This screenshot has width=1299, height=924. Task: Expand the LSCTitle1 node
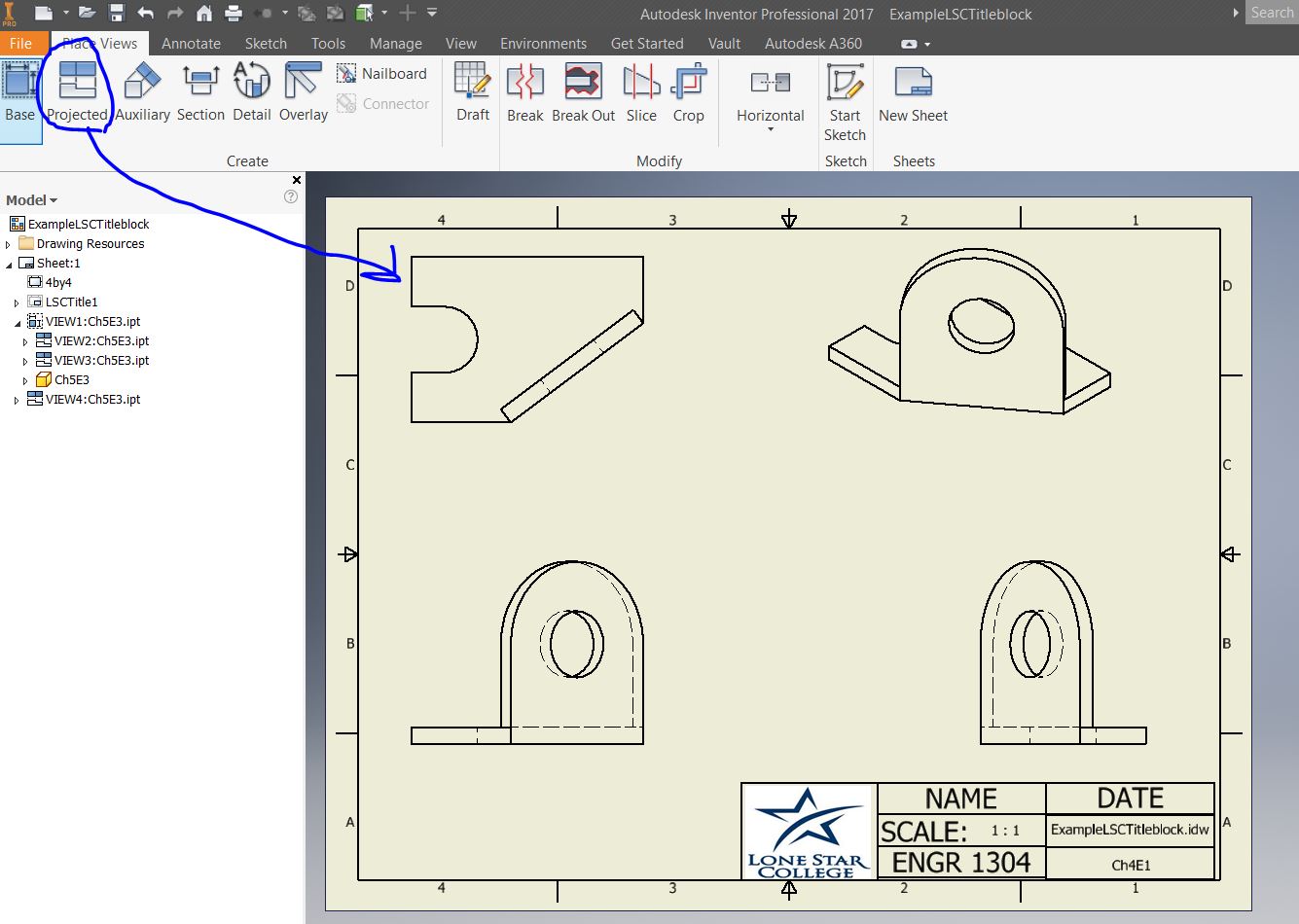(x=17, y=302)
